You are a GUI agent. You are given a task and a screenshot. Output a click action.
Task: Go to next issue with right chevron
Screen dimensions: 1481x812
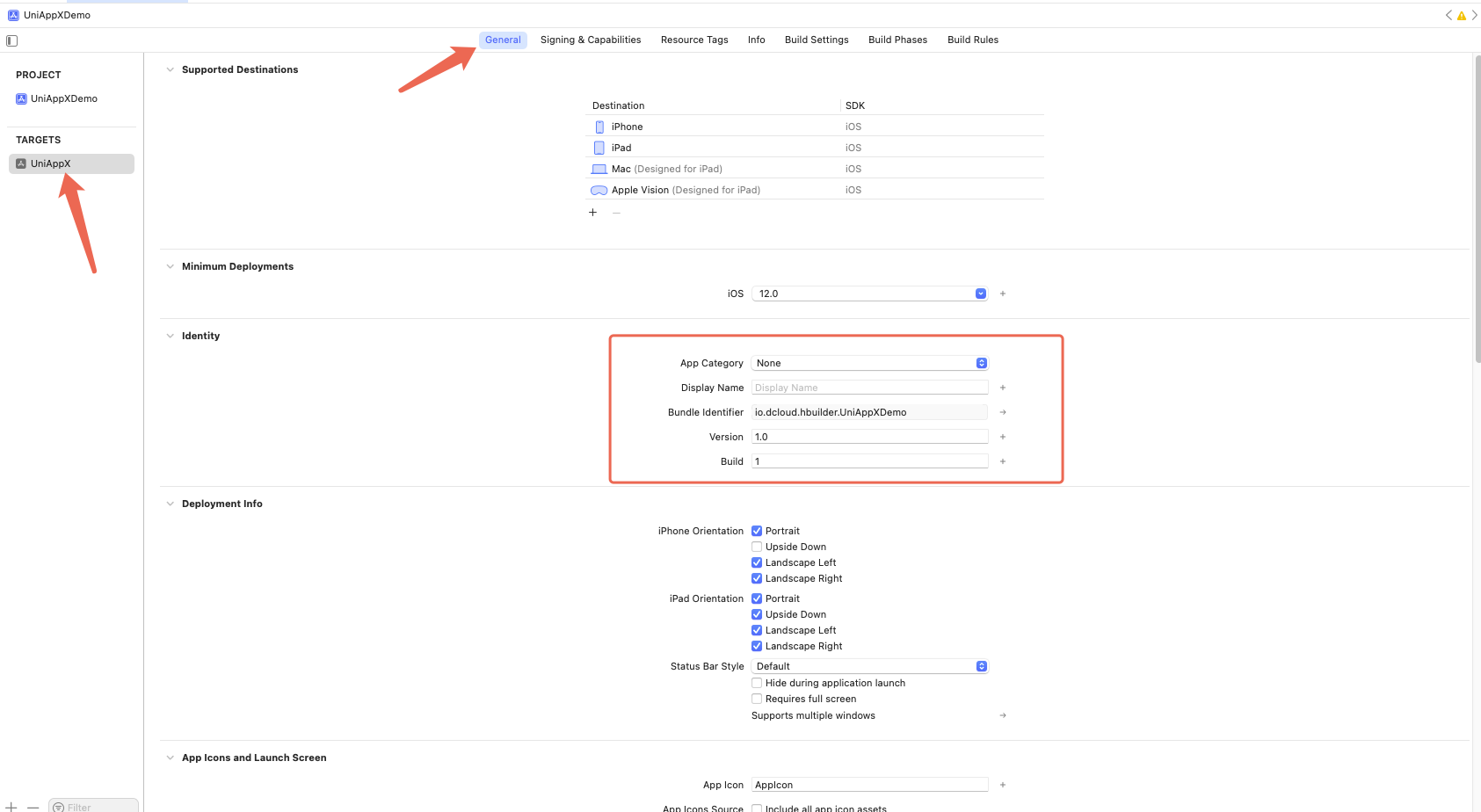[x=1474, y=15]
